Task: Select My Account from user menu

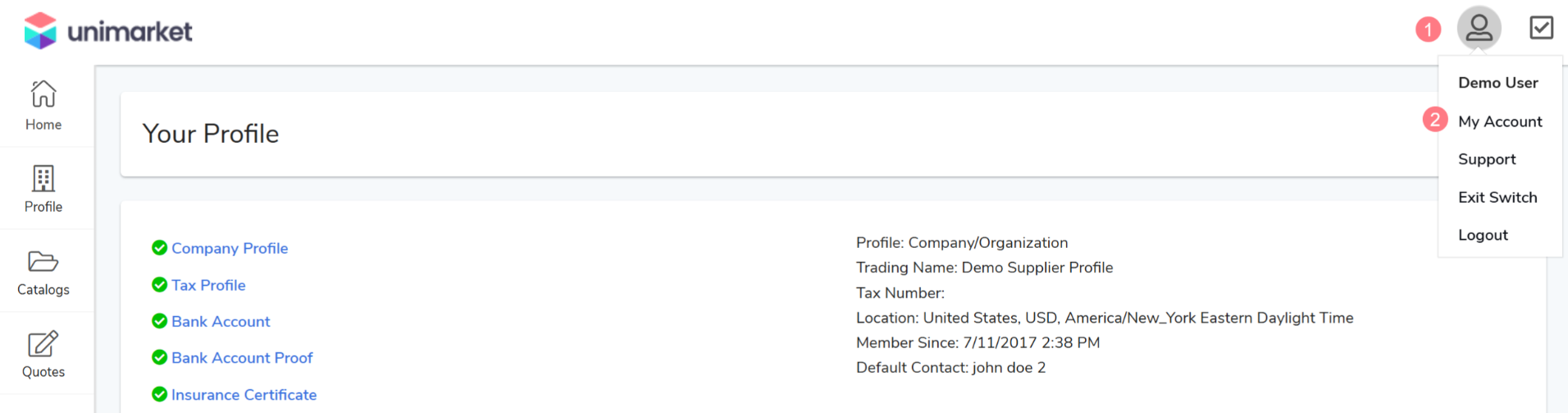Action: [x=1500, y=122]
